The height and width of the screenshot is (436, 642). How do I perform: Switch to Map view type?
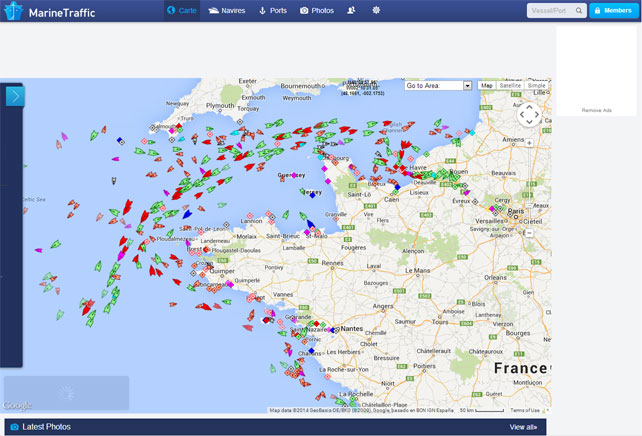[487, 86]
